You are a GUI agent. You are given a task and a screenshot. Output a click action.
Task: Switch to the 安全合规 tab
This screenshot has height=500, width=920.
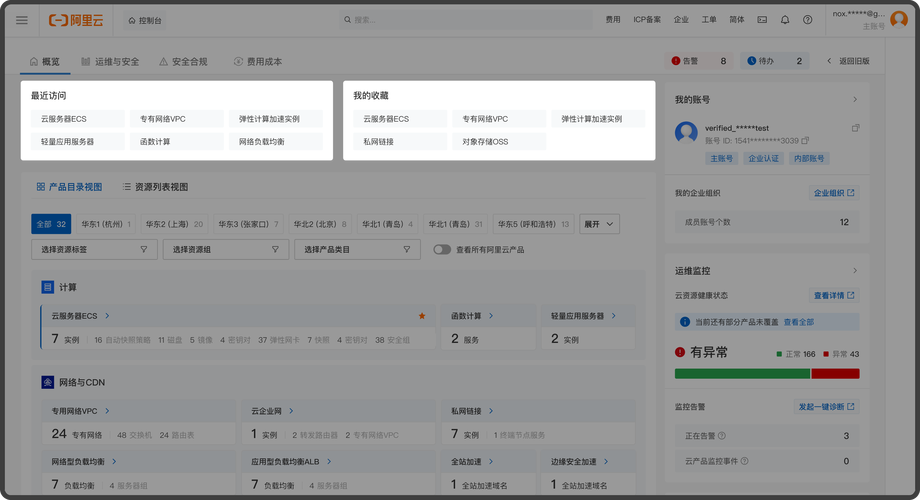(x=183, y=62)
